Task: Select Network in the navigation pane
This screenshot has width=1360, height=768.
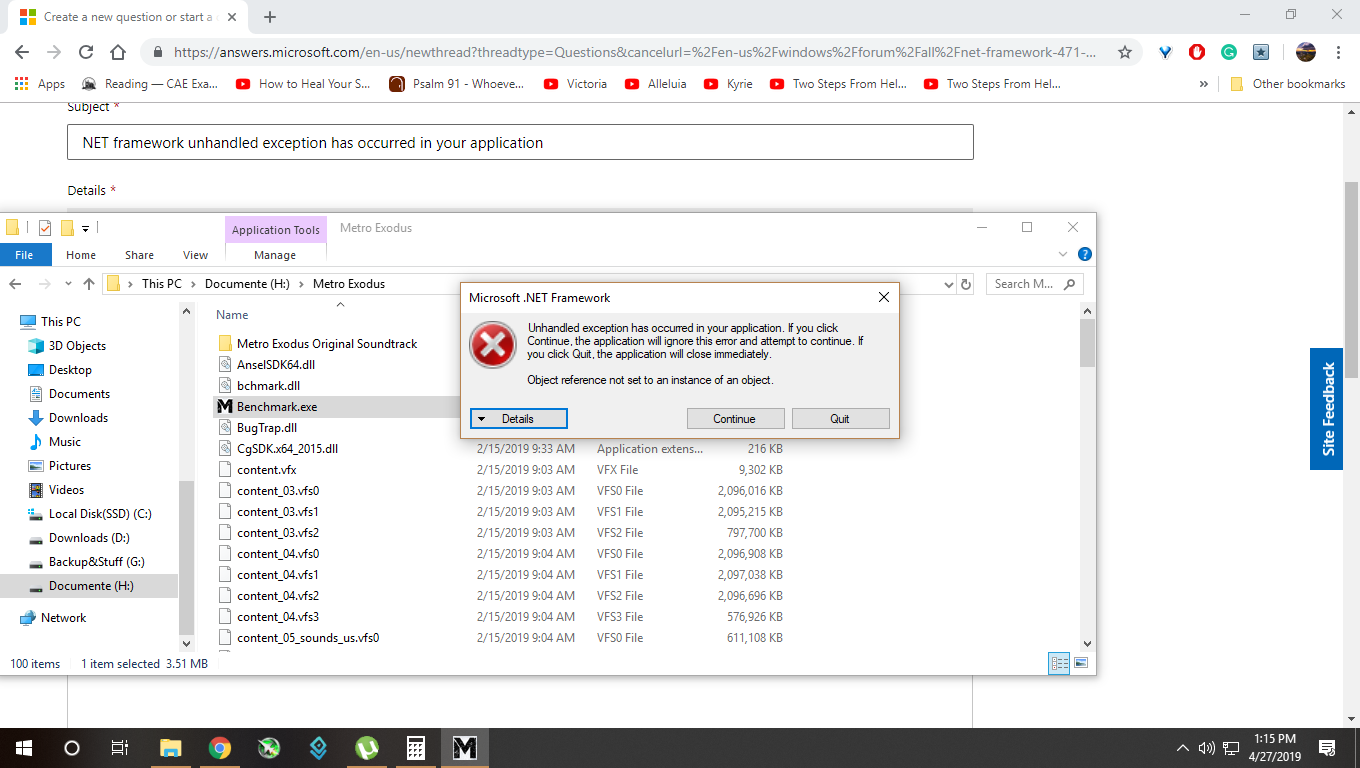Action: [x=63, y=618]
